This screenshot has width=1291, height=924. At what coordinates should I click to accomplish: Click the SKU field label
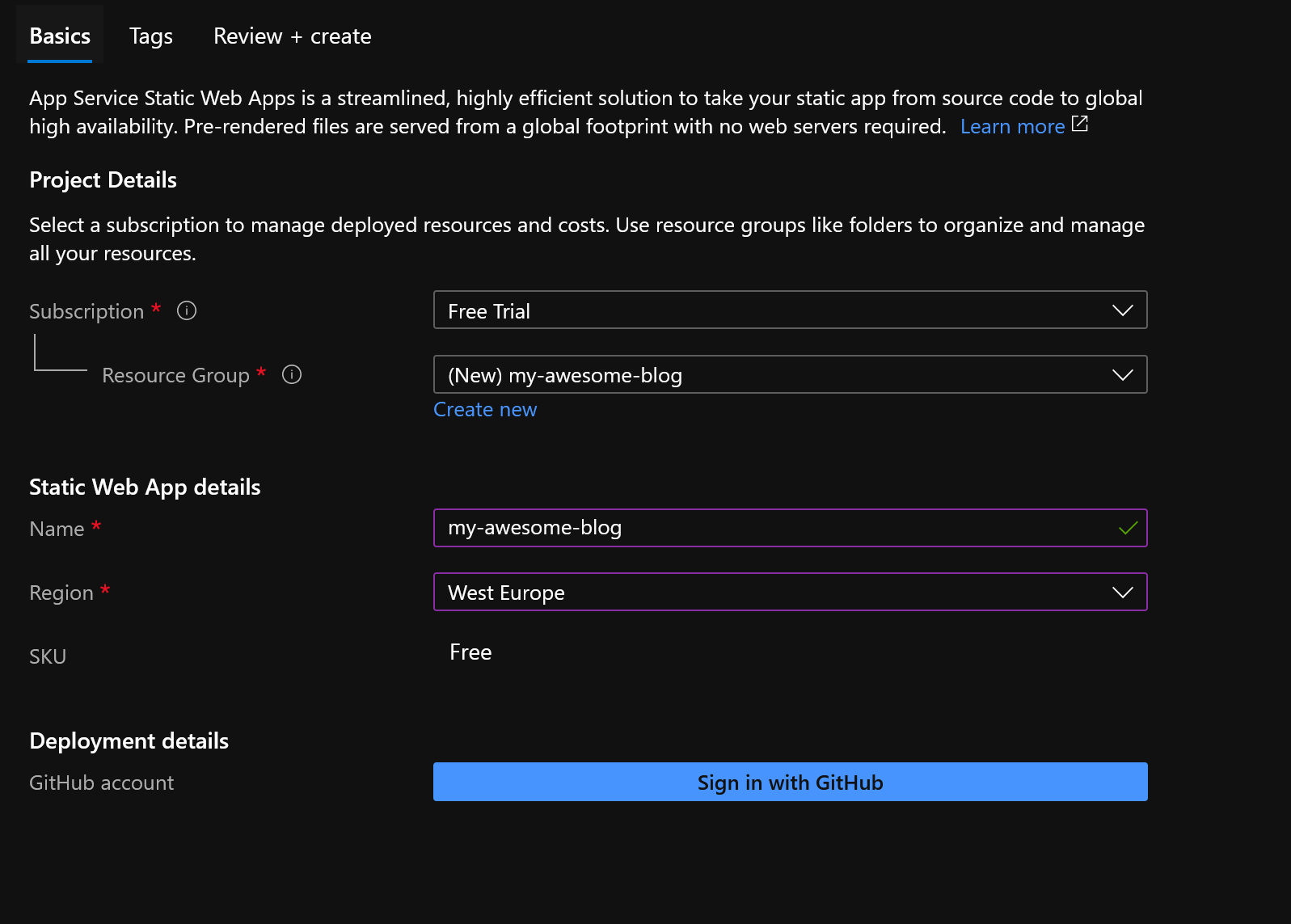[48, 656]
